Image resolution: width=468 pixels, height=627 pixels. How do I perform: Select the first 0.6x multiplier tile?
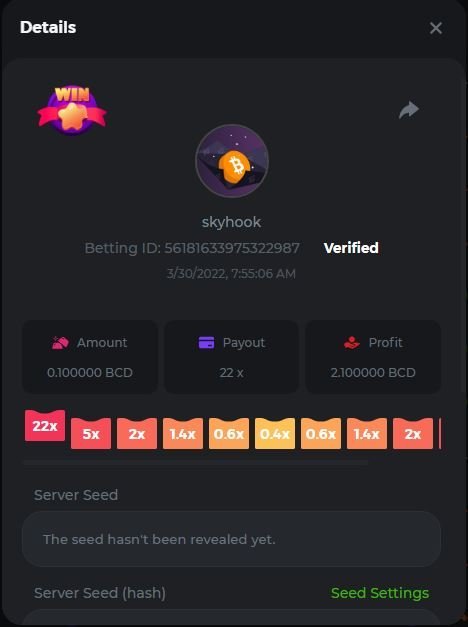(x=229, y=433)
